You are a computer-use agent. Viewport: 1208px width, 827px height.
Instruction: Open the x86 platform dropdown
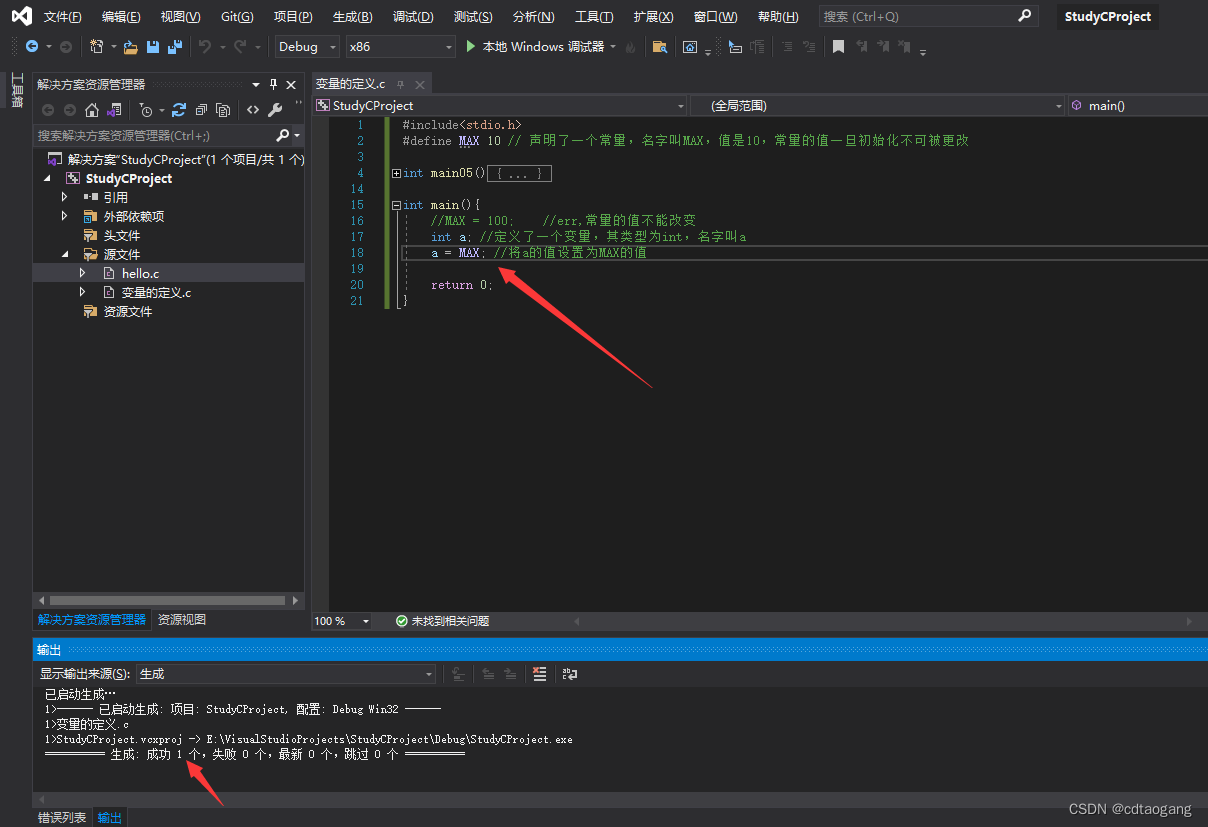[x=400, y=47]
